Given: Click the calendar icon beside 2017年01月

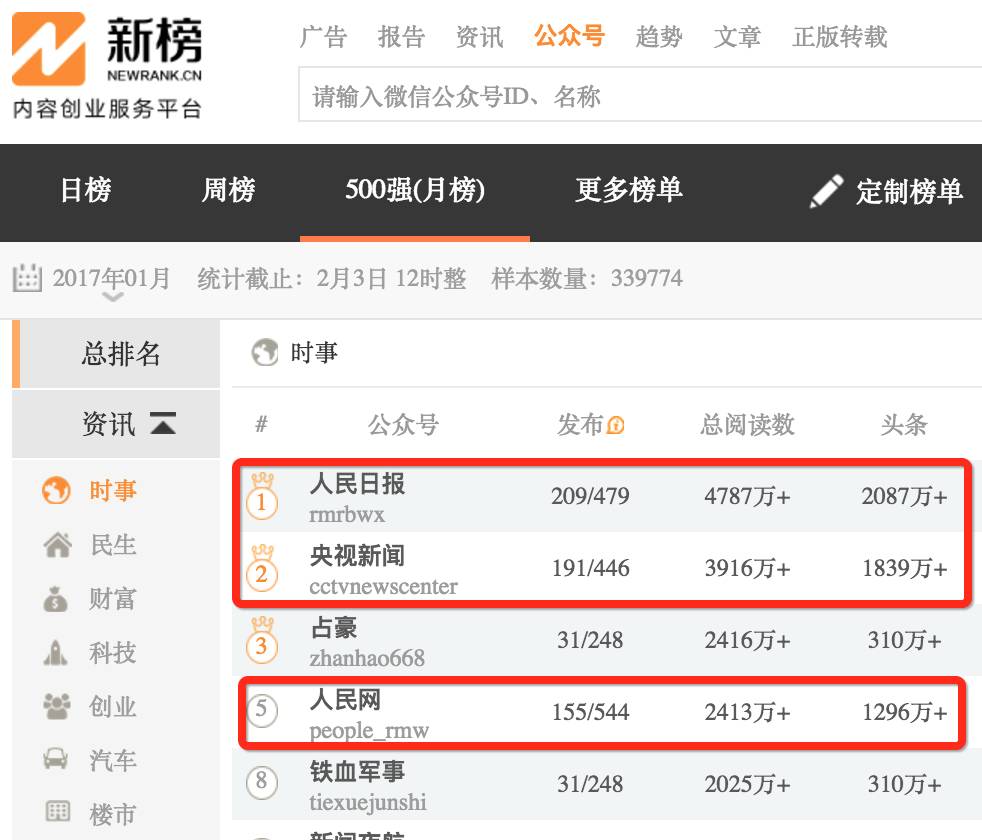Looking at the screenshot, I should 28,277.
